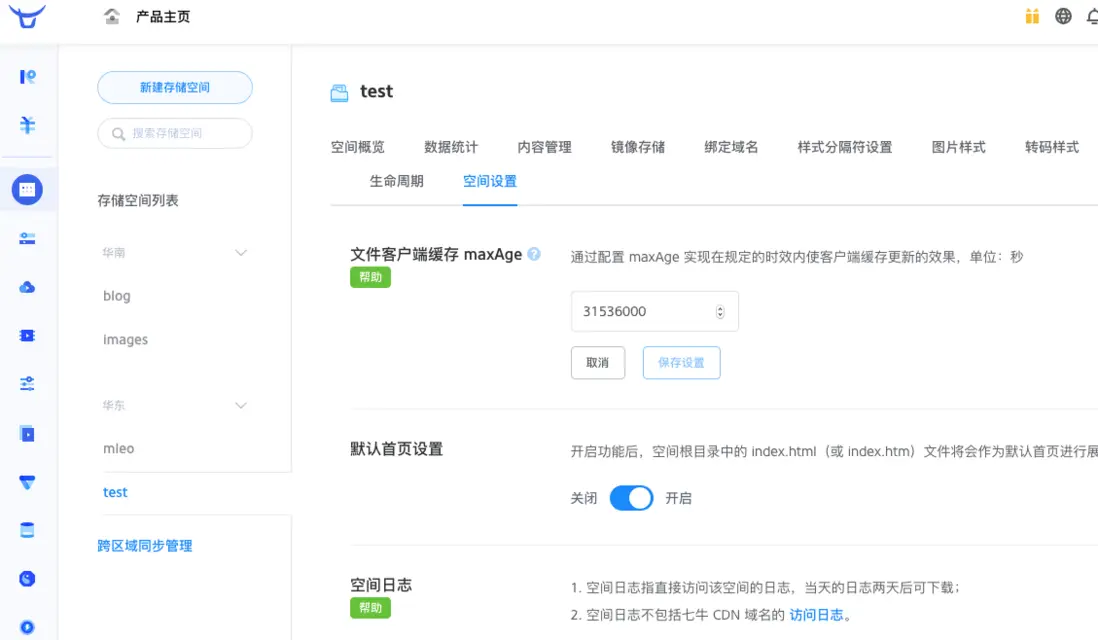Select the blog bucket
Viewport: 1098px width, 640px height.
pos(117,296)
